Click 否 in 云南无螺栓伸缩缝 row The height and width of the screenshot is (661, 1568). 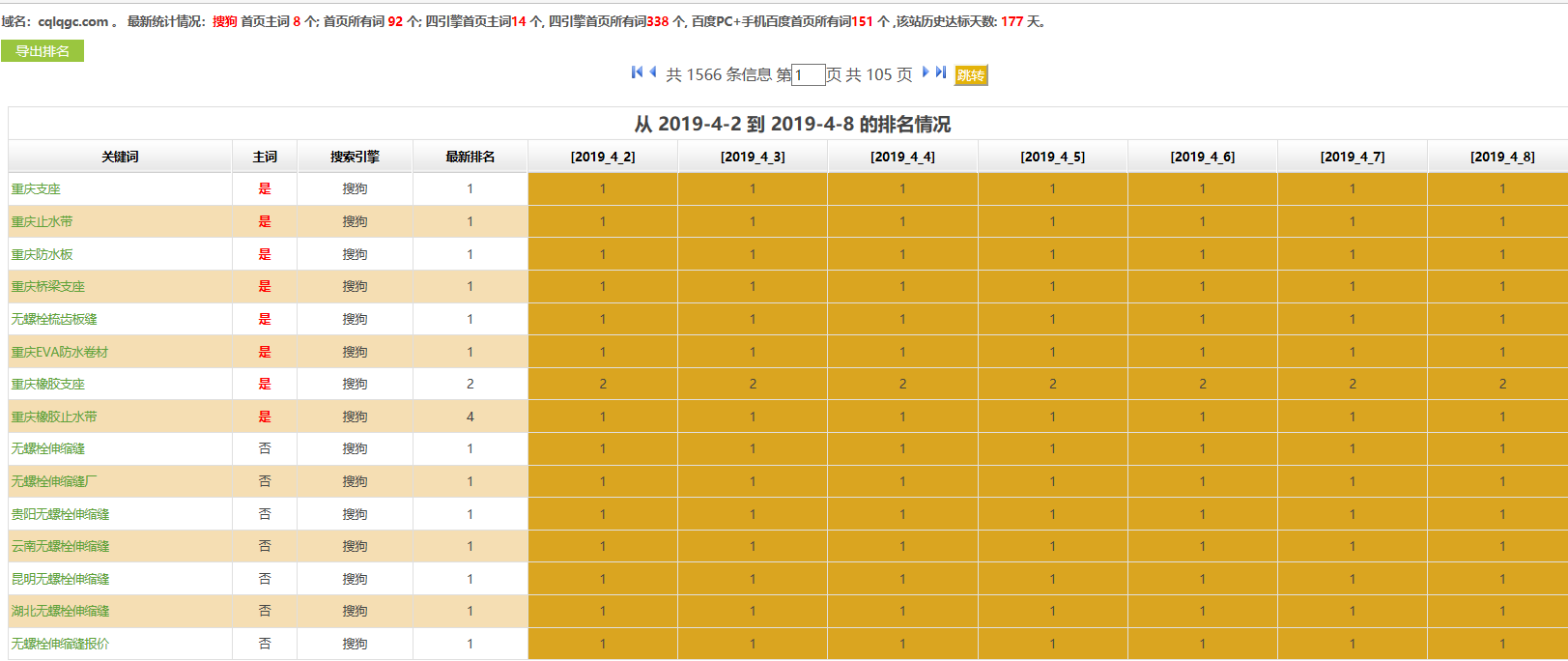[x=265, y=547]
